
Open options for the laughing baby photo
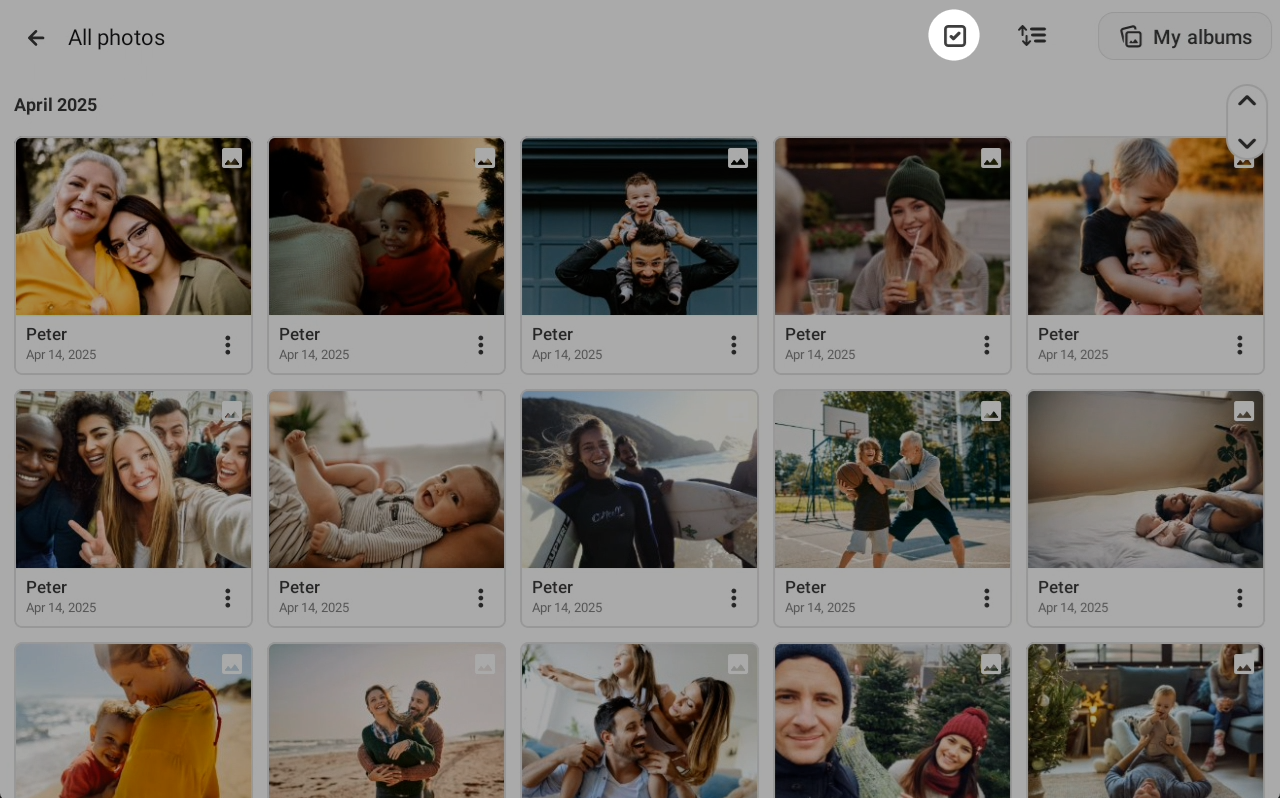tap(481, 598)
